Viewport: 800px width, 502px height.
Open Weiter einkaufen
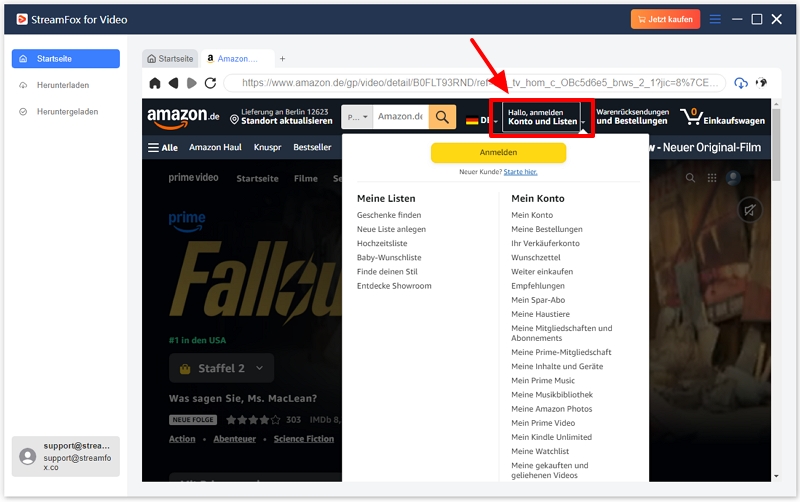542,272
